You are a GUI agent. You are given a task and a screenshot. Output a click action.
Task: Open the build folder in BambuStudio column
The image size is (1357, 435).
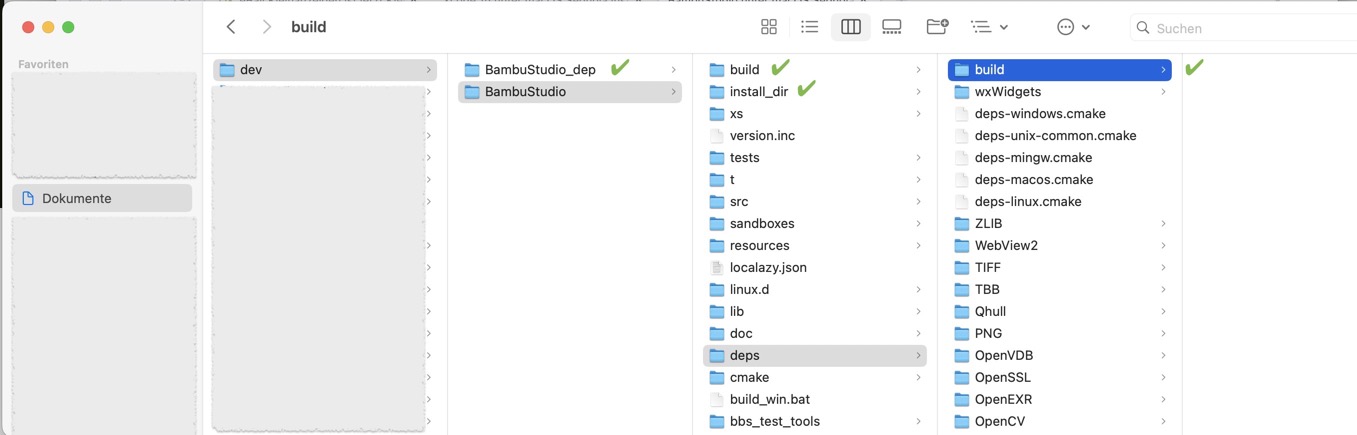click(815, 70)
